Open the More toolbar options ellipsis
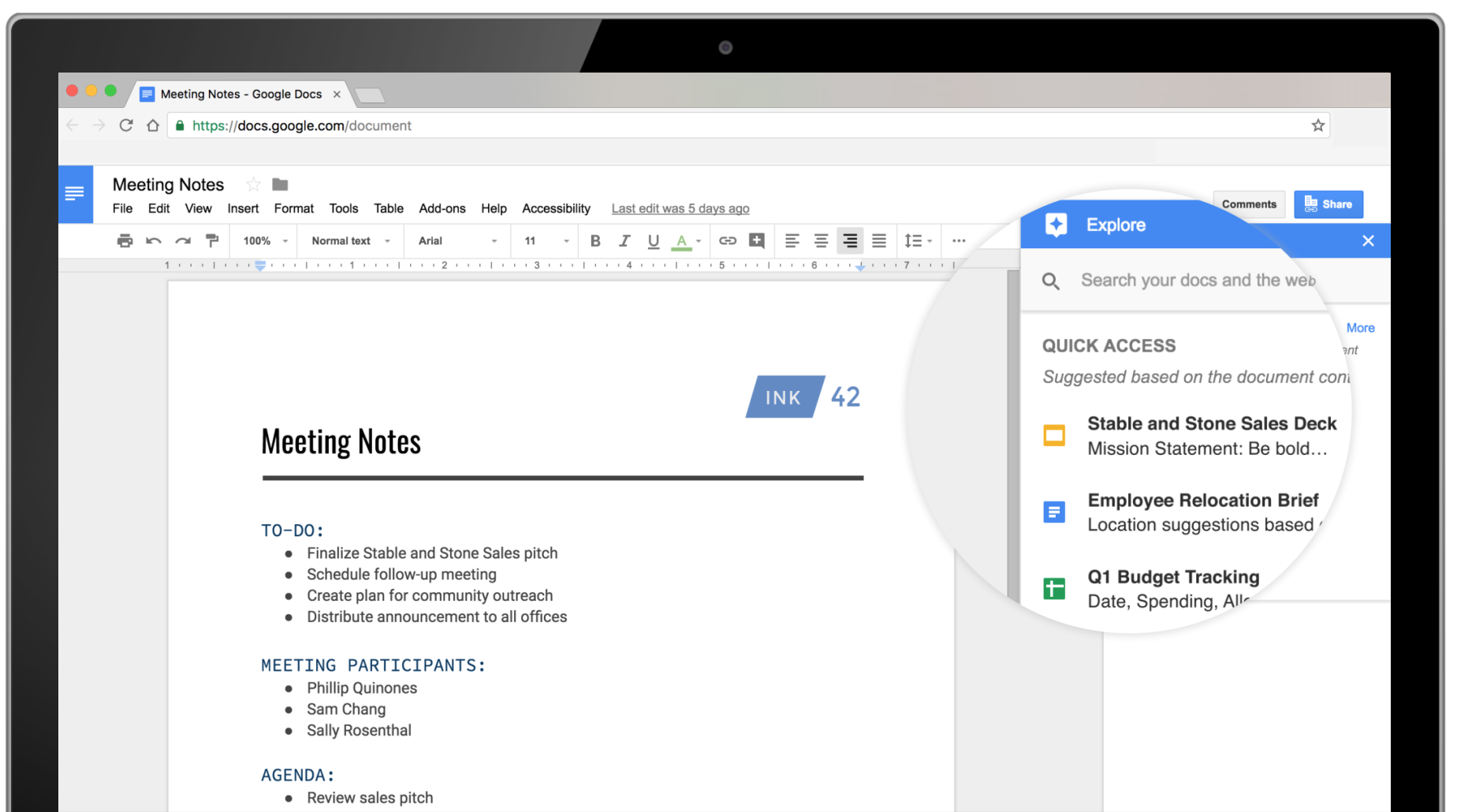Screen dimensions: 1457x812 (959, 241)
